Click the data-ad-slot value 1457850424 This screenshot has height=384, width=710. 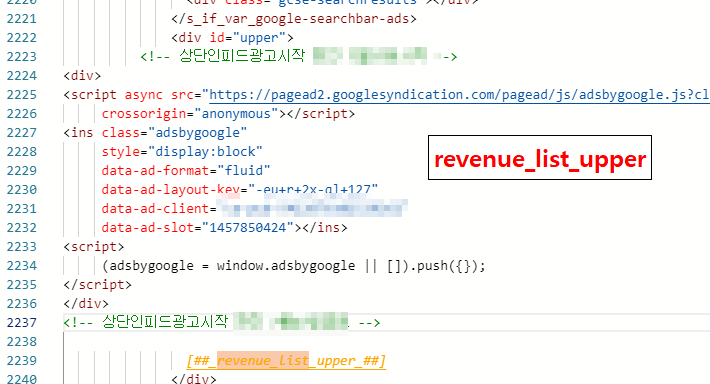pyautogui.click(x=248, y=227)
